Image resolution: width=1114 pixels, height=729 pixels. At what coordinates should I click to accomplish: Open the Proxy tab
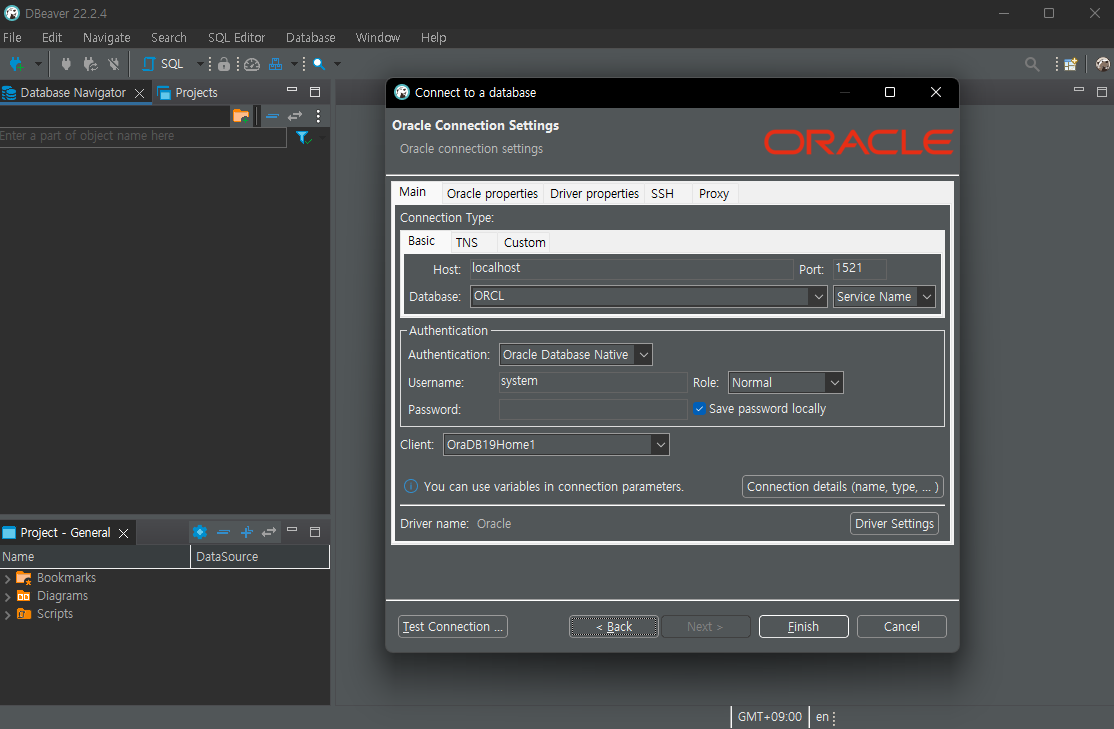(x=714, y=194)
